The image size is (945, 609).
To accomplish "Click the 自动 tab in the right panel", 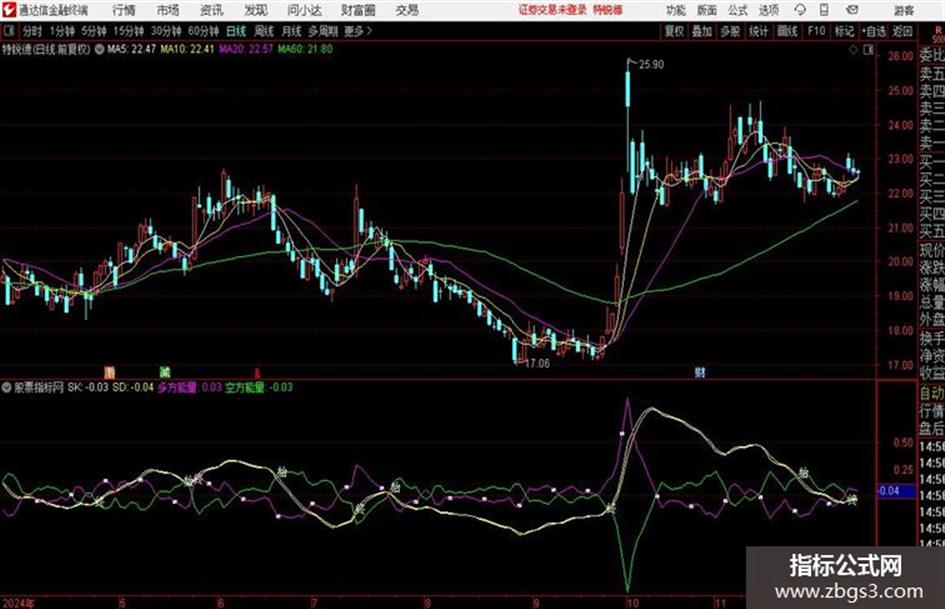I will tap(931, 393).
